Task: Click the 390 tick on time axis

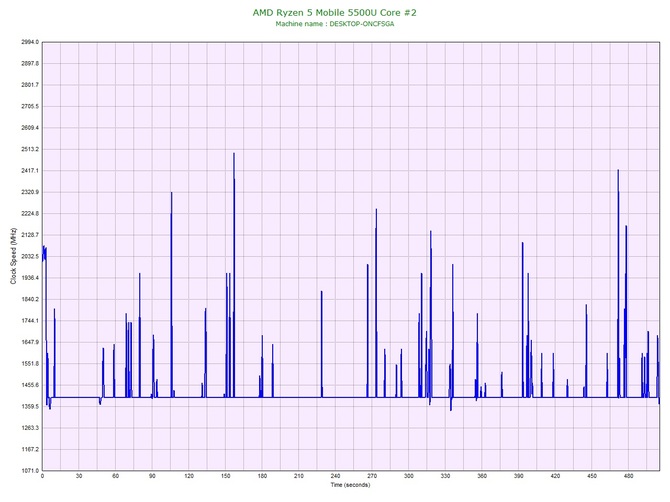Action: tap(519, 476)
